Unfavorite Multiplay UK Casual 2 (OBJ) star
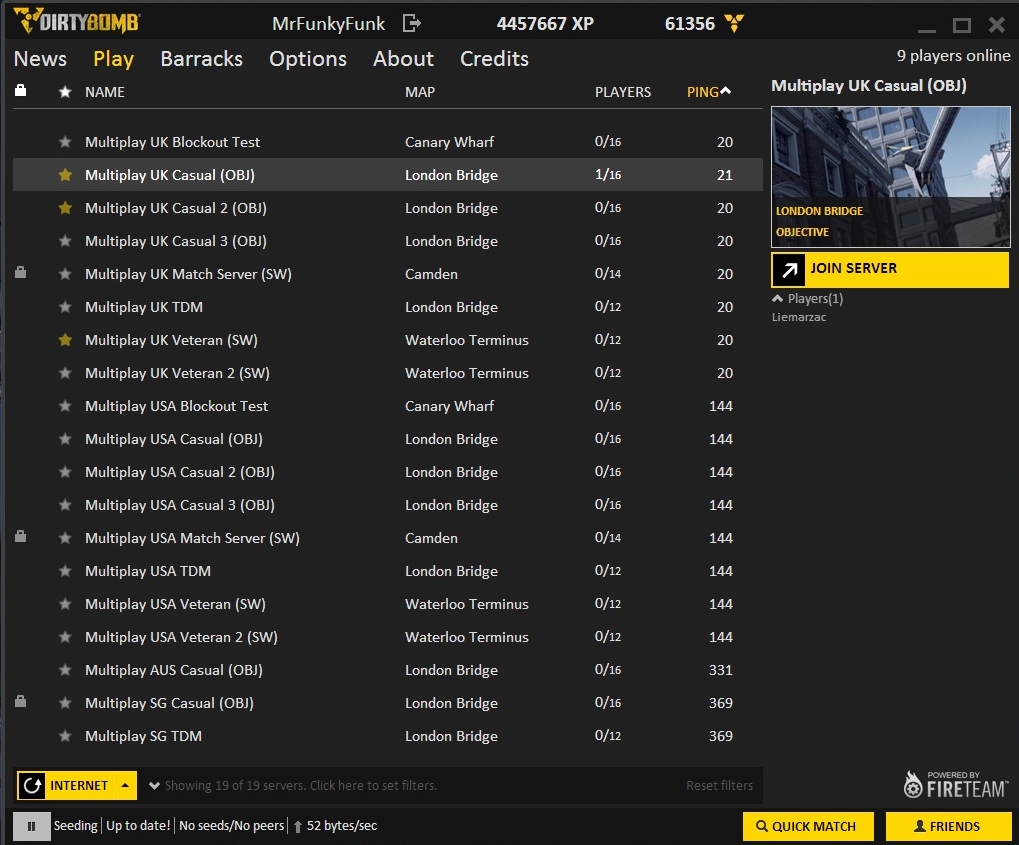 [66, 208]
